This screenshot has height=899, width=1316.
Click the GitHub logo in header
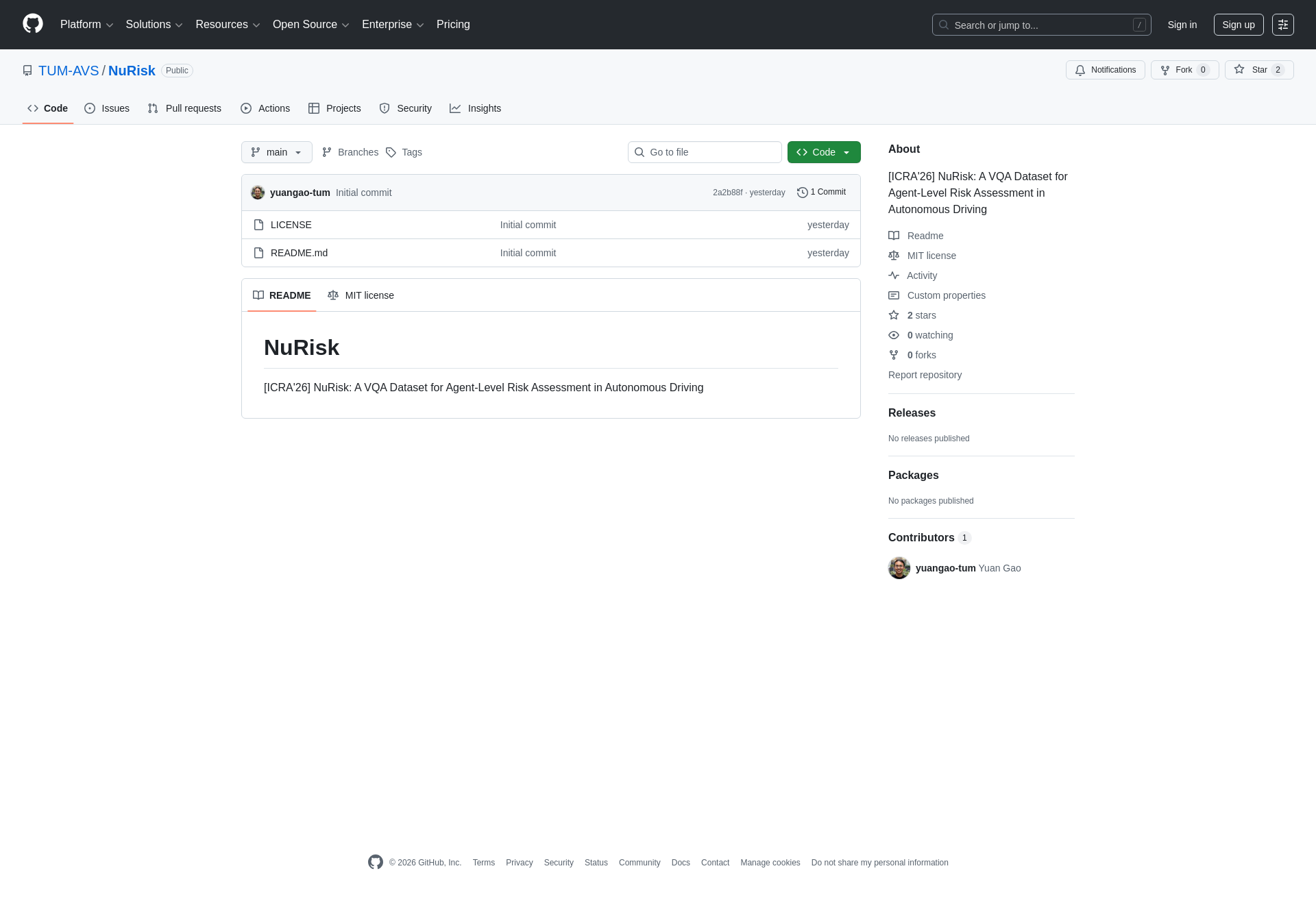[x=33, y=24]
